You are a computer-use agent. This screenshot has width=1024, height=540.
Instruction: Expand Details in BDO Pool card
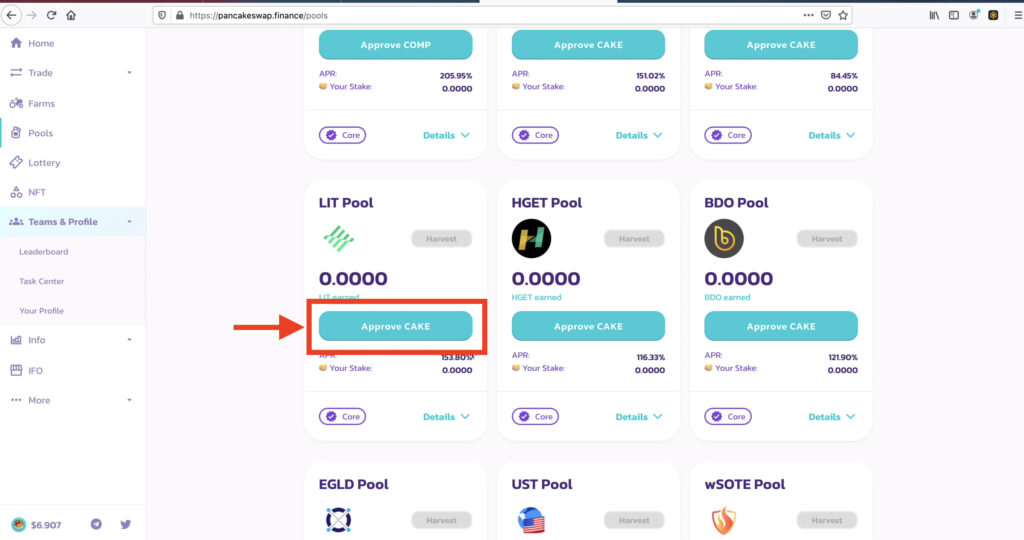(x=831, y=417)
